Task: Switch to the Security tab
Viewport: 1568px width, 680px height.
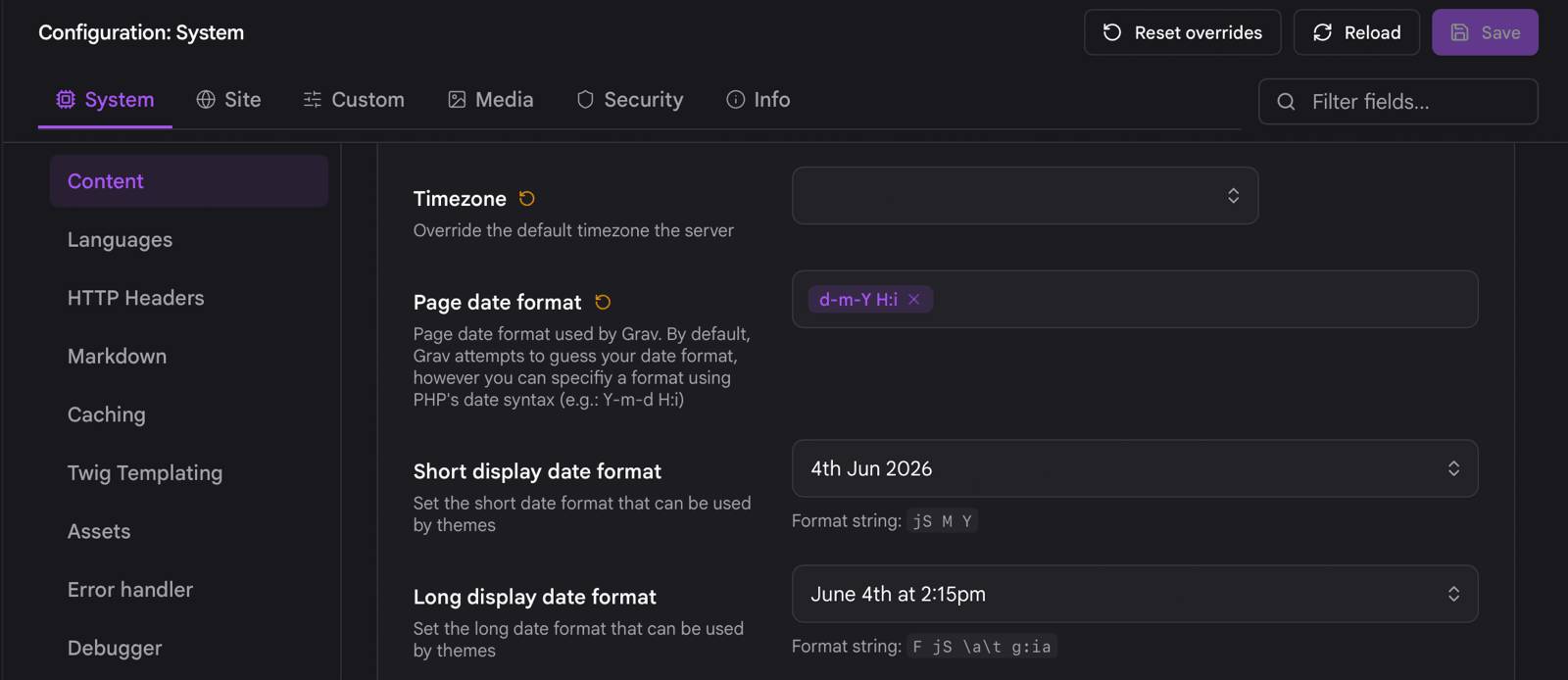Action: (629, 100)
